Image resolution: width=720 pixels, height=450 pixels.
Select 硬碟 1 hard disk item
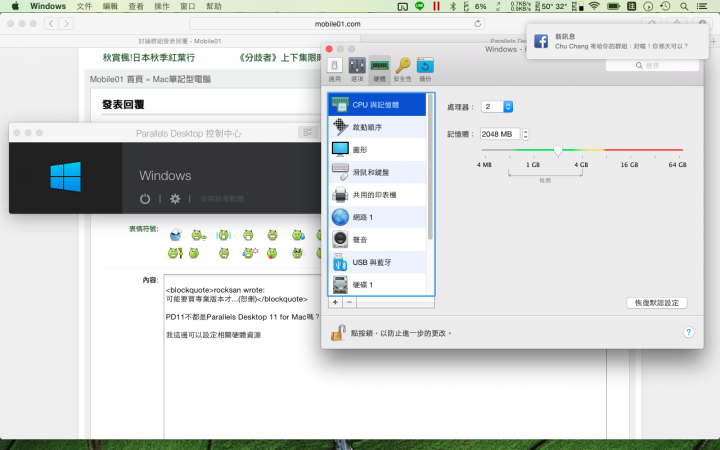[377, 285]
